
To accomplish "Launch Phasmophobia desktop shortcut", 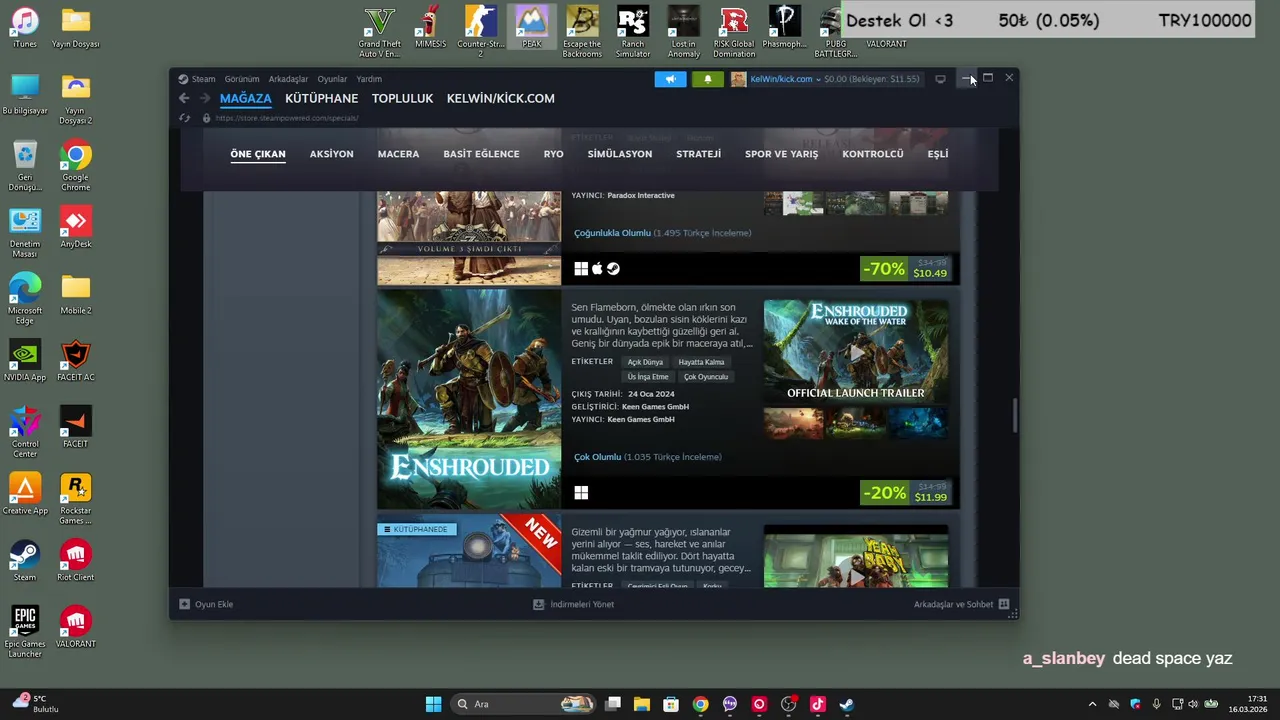I will [x=785, y=27].
